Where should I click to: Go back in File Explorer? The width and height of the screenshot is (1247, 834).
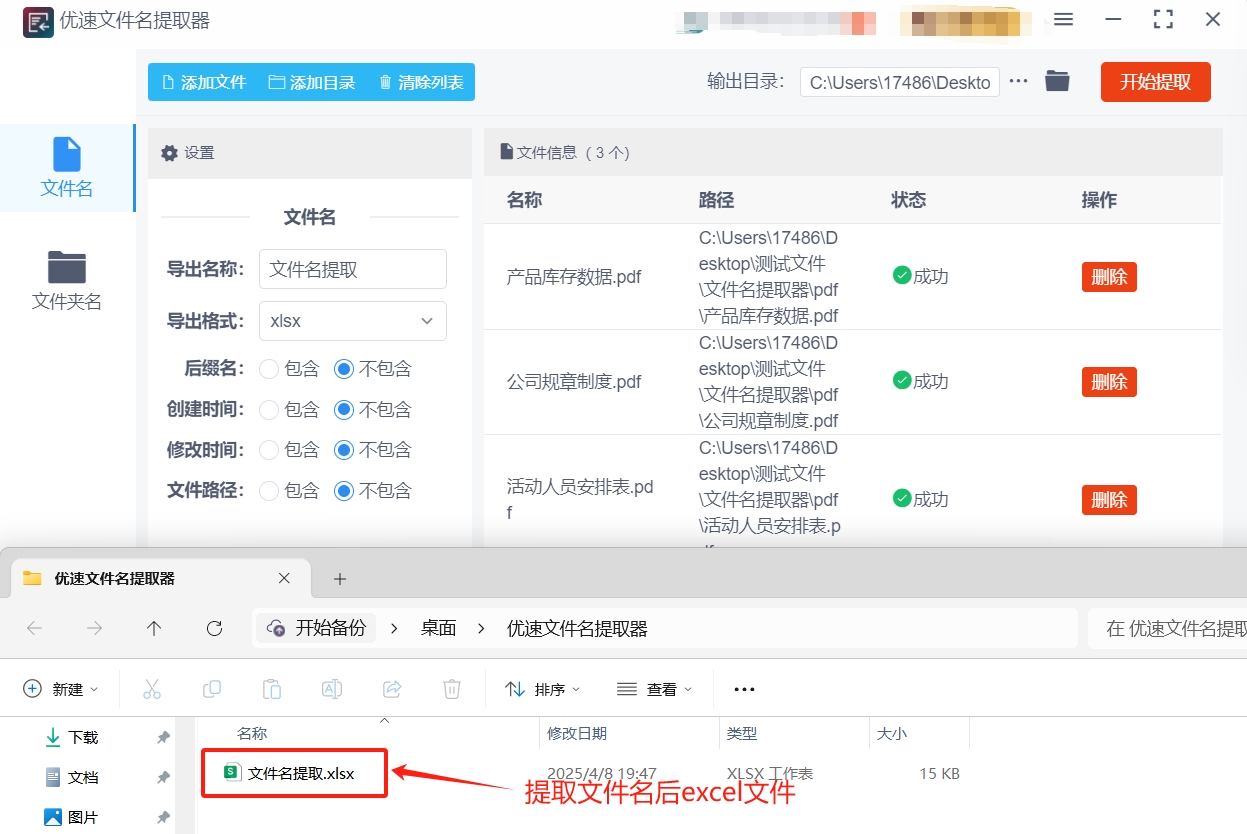(34, 628)
